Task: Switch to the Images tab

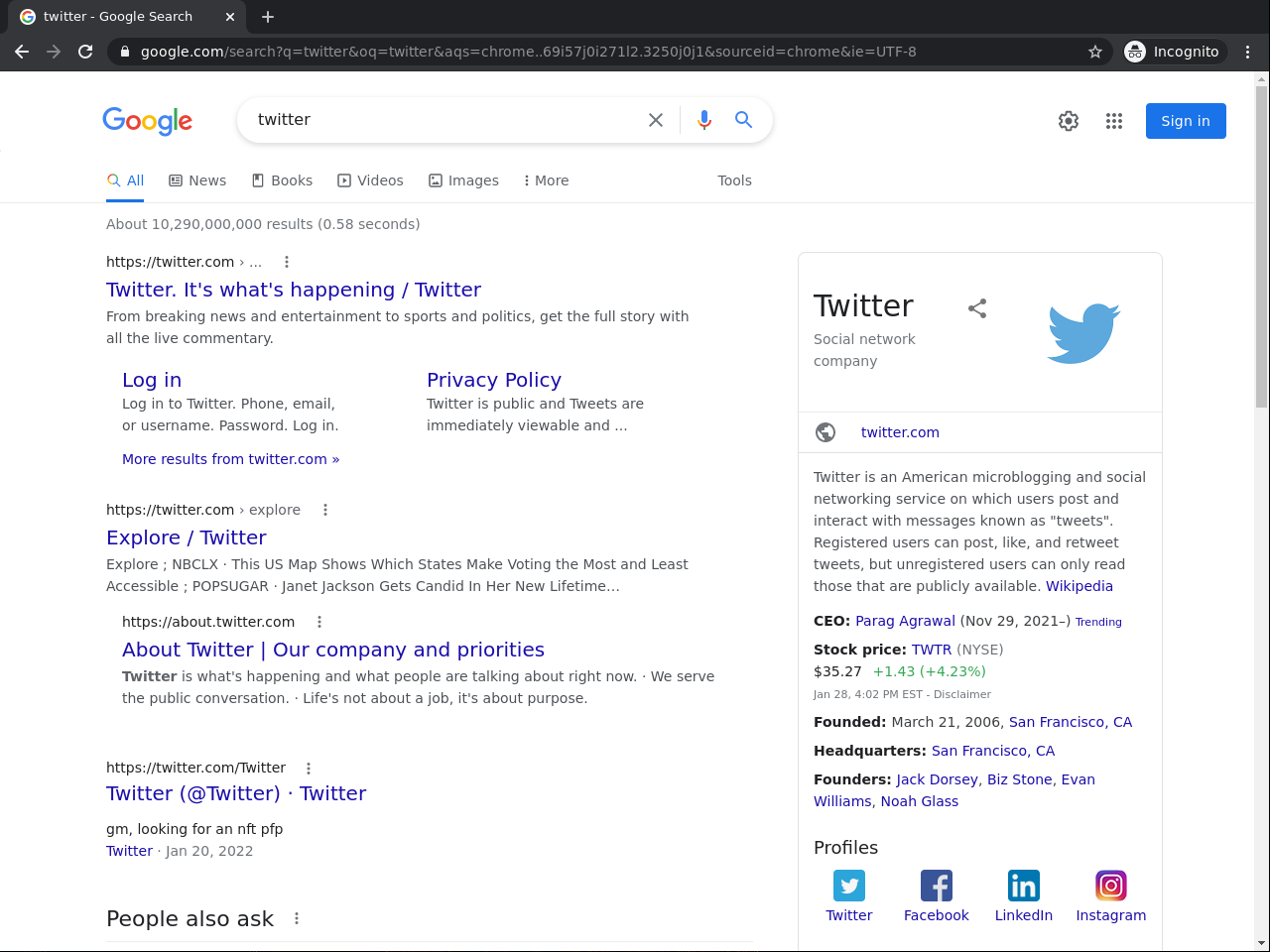Action: 463,180
